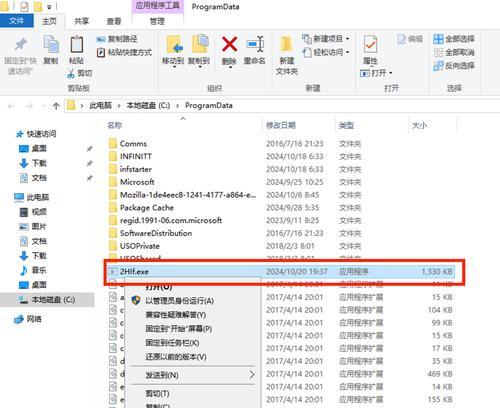500x408 pixels.
Task: Expand the New item (新建项目) dropdown arrow
Action: pyautogui.click(x=348, y=39)
